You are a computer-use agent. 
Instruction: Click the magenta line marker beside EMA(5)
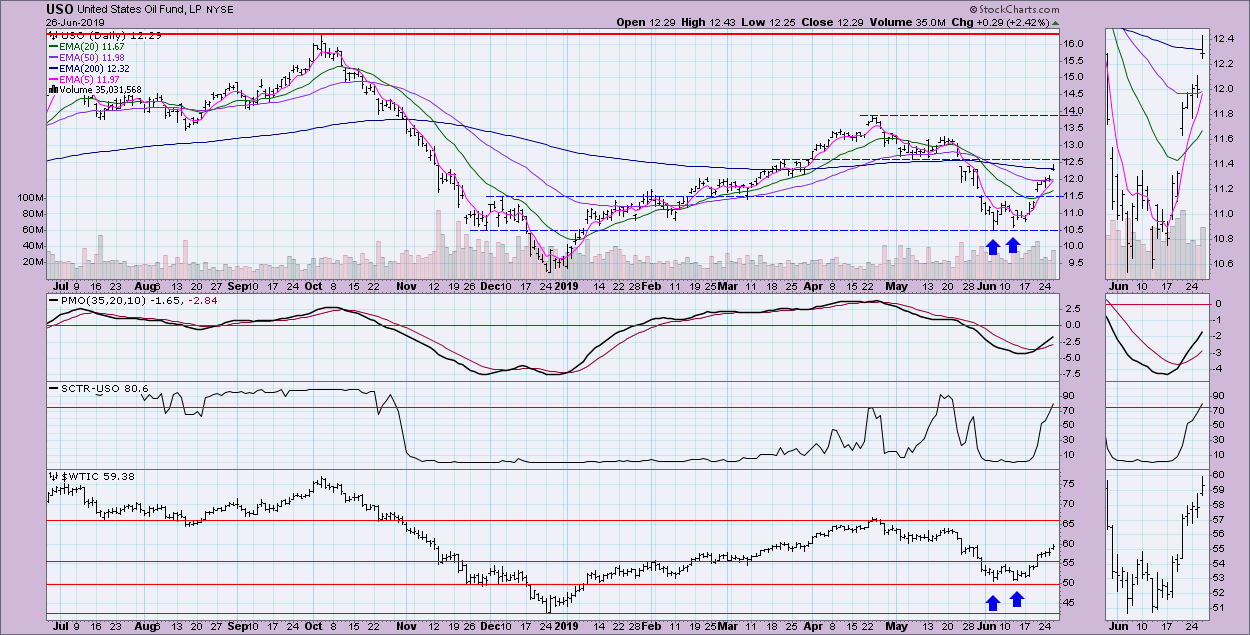point(52,80)
